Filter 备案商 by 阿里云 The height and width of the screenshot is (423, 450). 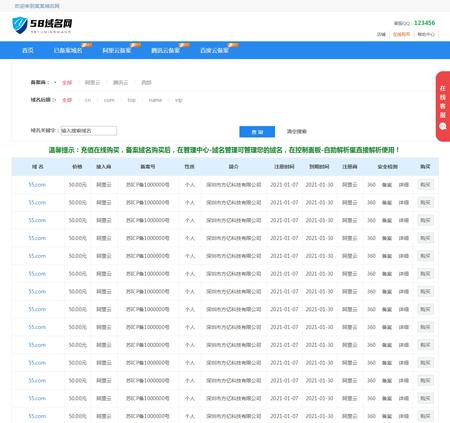pos(92,82)
